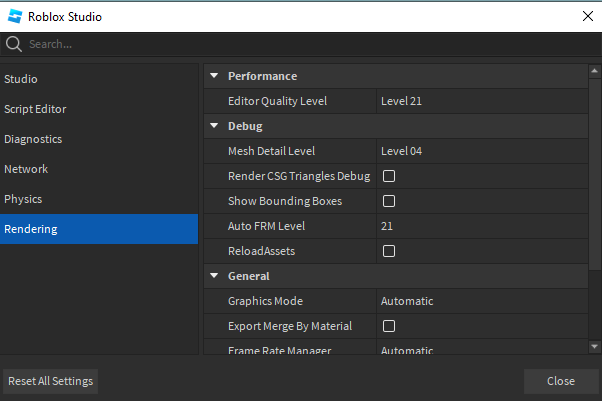Select the Graphics Mode label
The image size is (602, 401).
pyautogui.click(x=265, y=301)
